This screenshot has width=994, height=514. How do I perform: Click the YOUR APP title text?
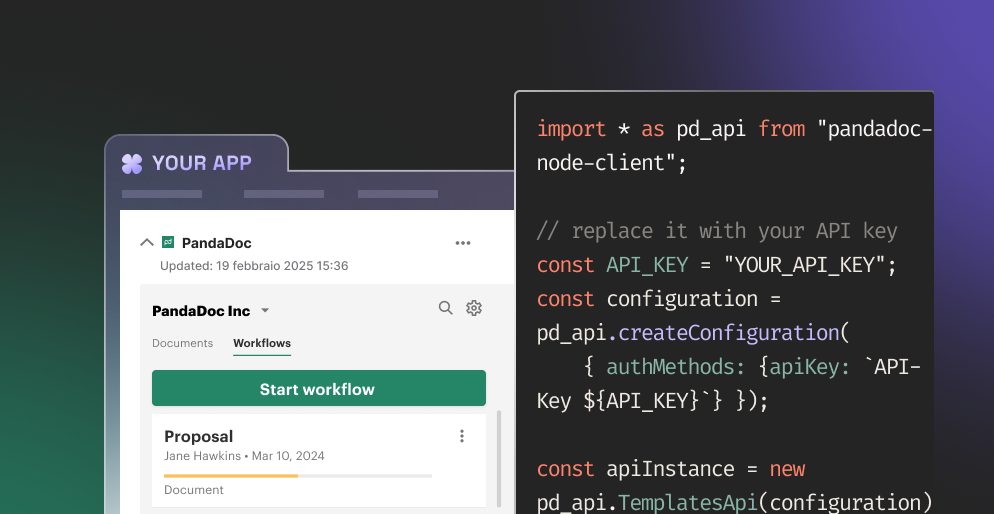[x=201, y=163]
